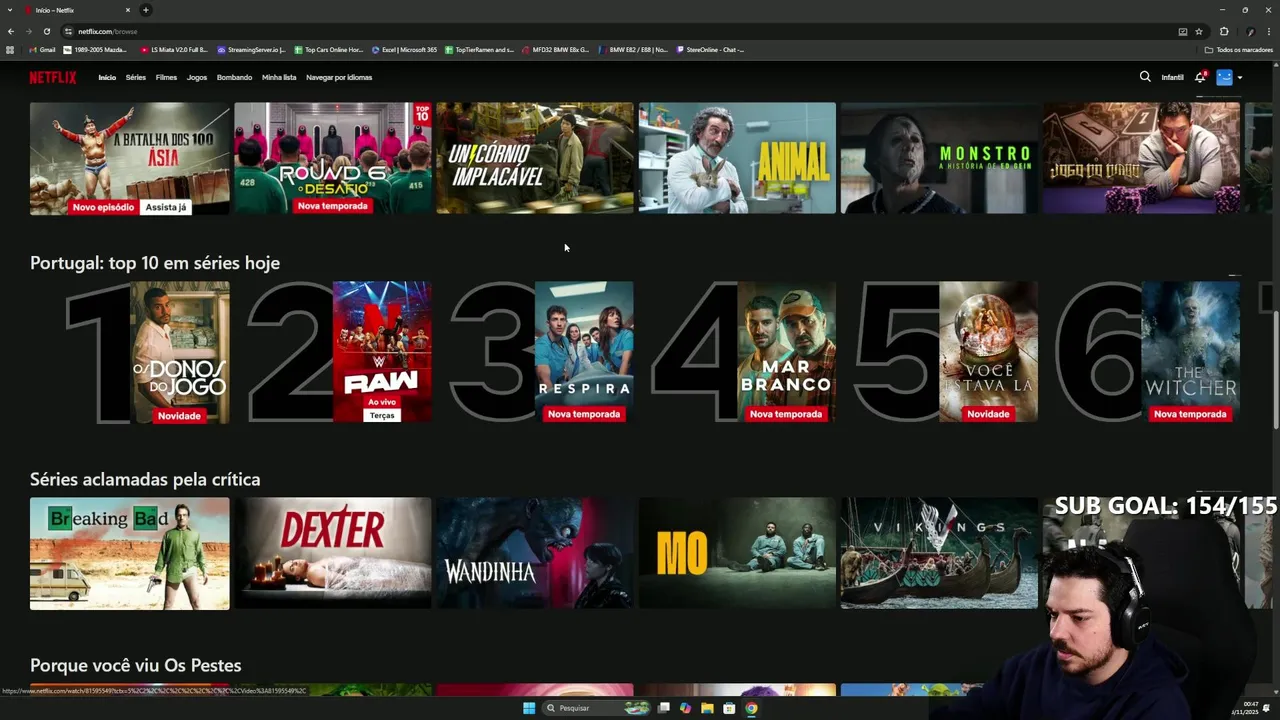Open the Você Estava Lá poster
Screen dimensions: 1280x720
(x=988, y=352)
